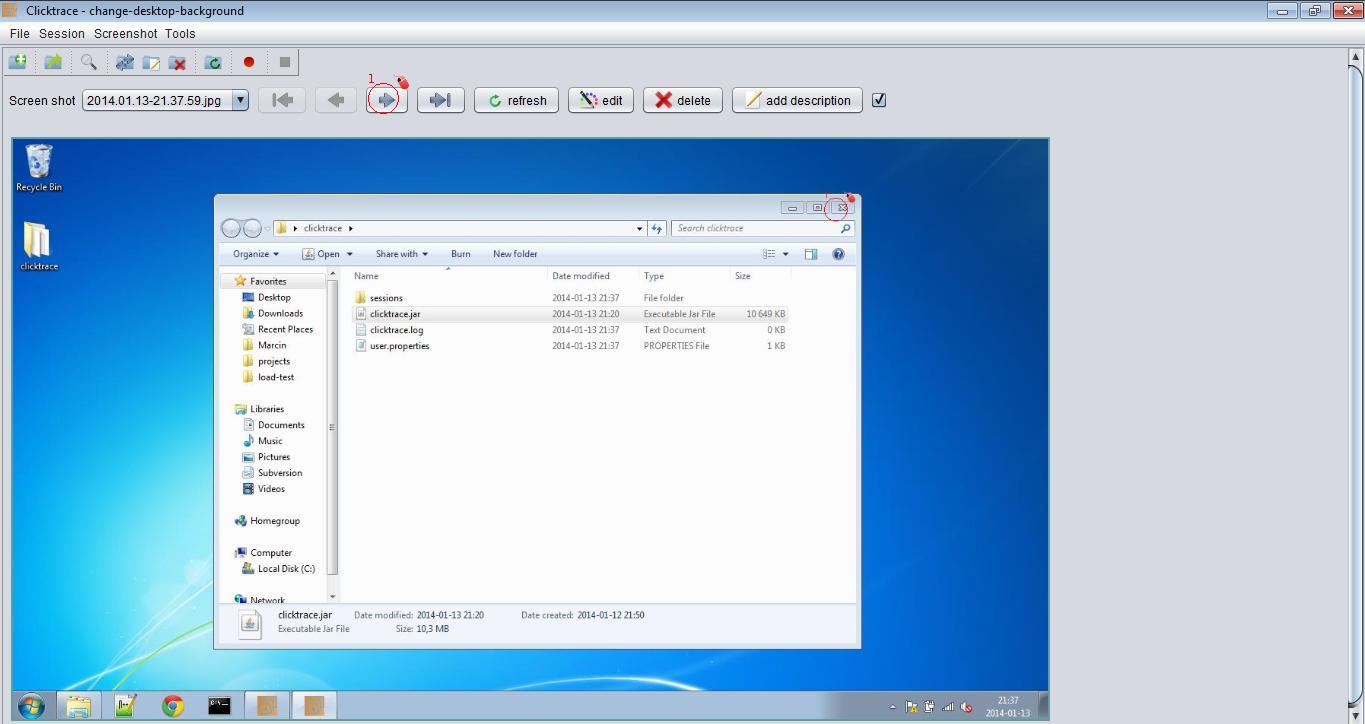The width and height of the screenshot is (1365, 724).
Task: Click Explorer's Search clicktrace field
Action: [762, 228]
